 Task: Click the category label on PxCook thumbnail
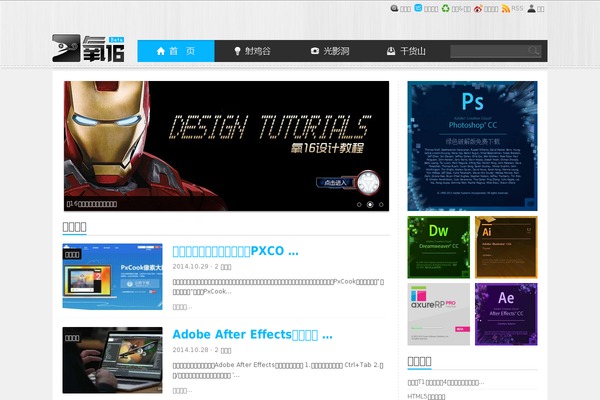(x=72, y=255)
